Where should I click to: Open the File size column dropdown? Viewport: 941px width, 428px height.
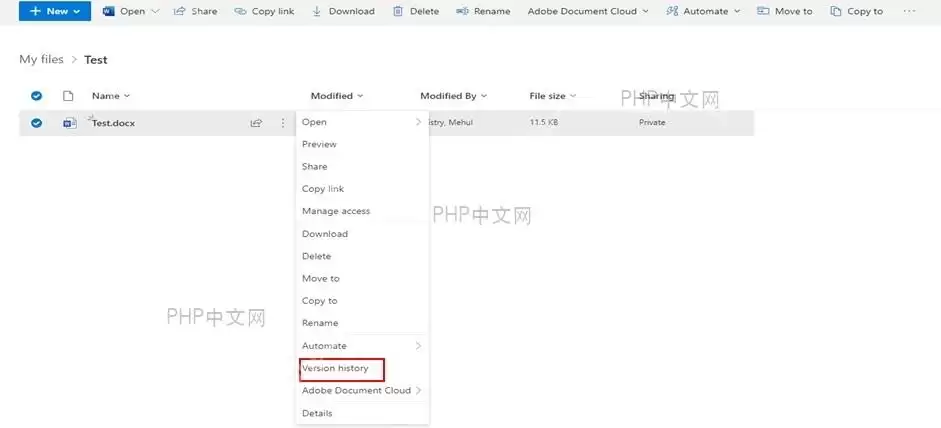[553, 95]
